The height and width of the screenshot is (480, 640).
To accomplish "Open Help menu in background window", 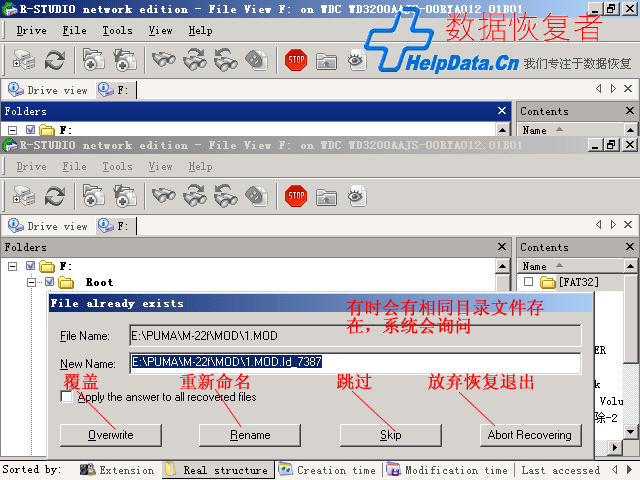I will [x=200, y=31].
